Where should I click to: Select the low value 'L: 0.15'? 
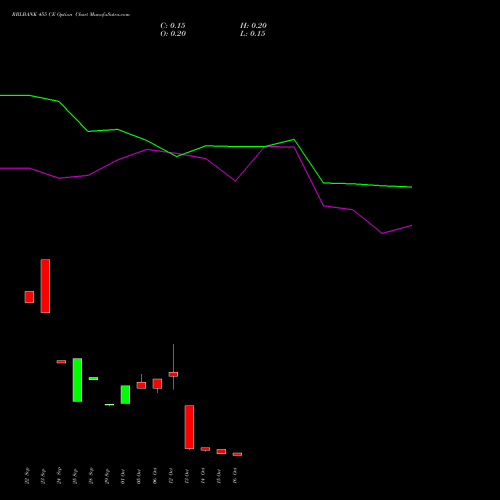click(253, 34)
